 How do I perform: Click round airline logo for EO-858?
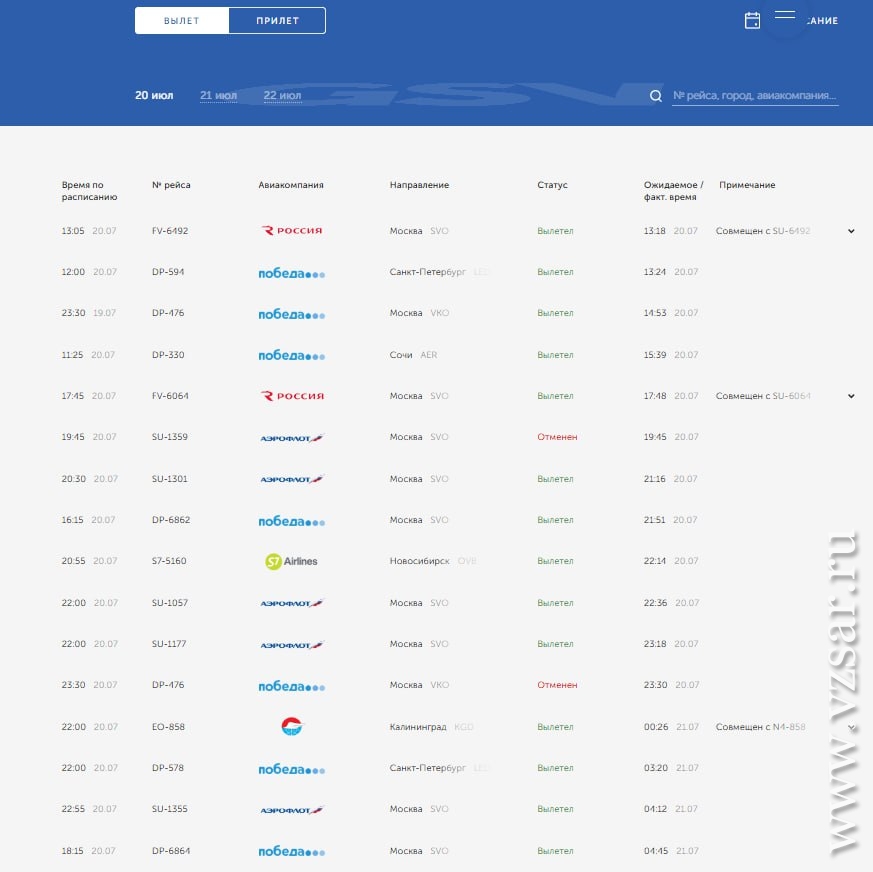(x=292, y=726)
